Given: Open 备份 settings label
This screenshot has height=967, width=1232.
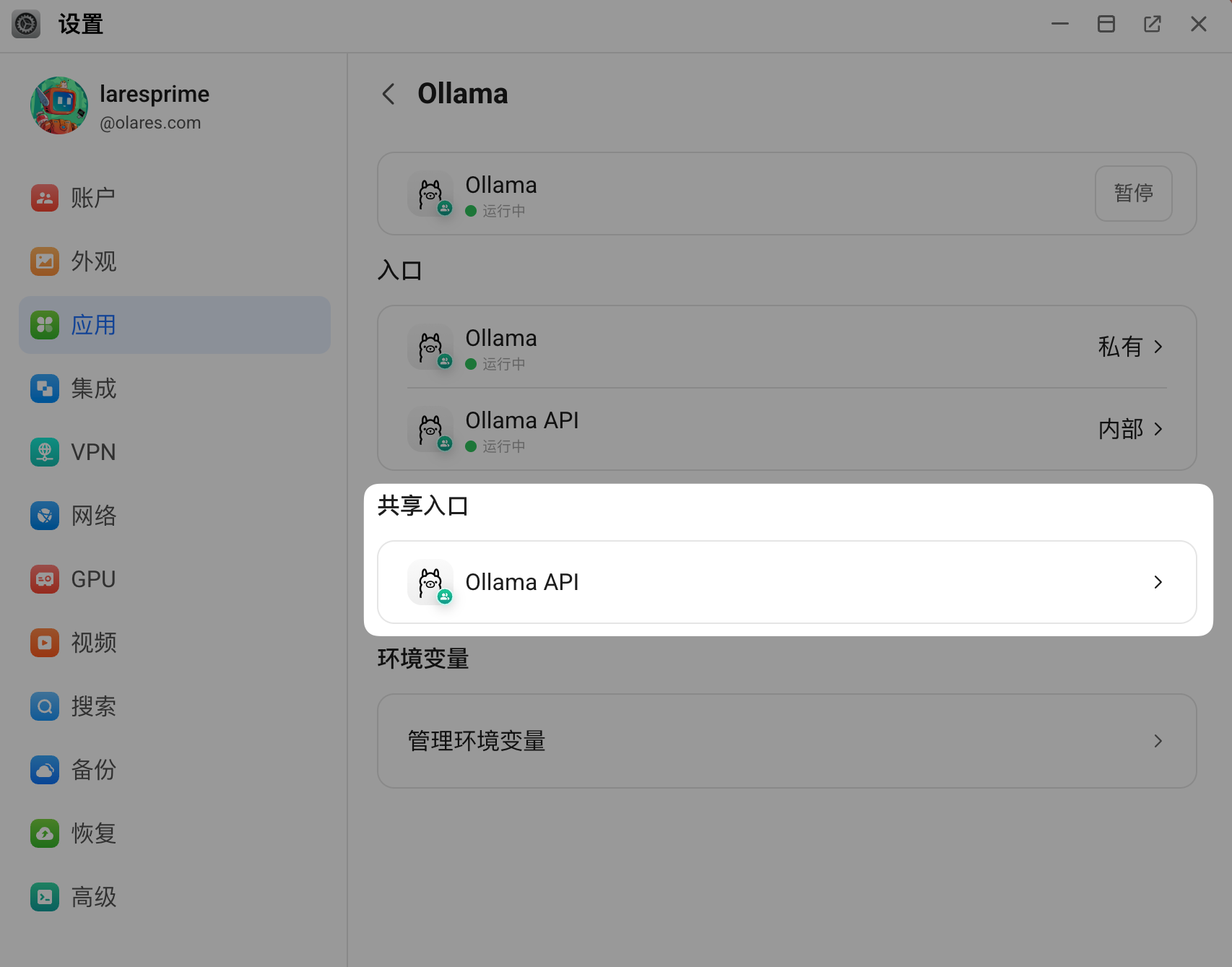Looking at the screenshot, I should click(x=93, y=770).
